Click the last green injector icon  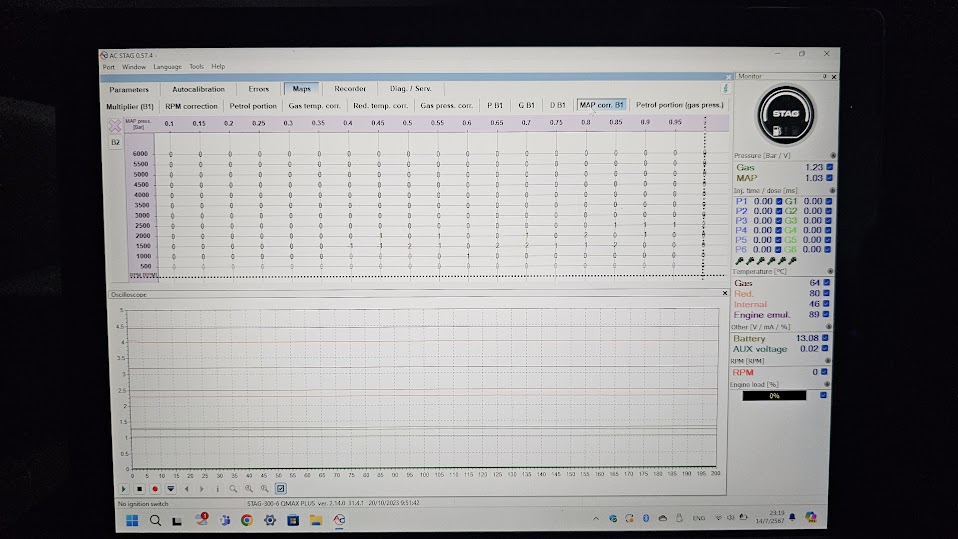coord(792,261)
